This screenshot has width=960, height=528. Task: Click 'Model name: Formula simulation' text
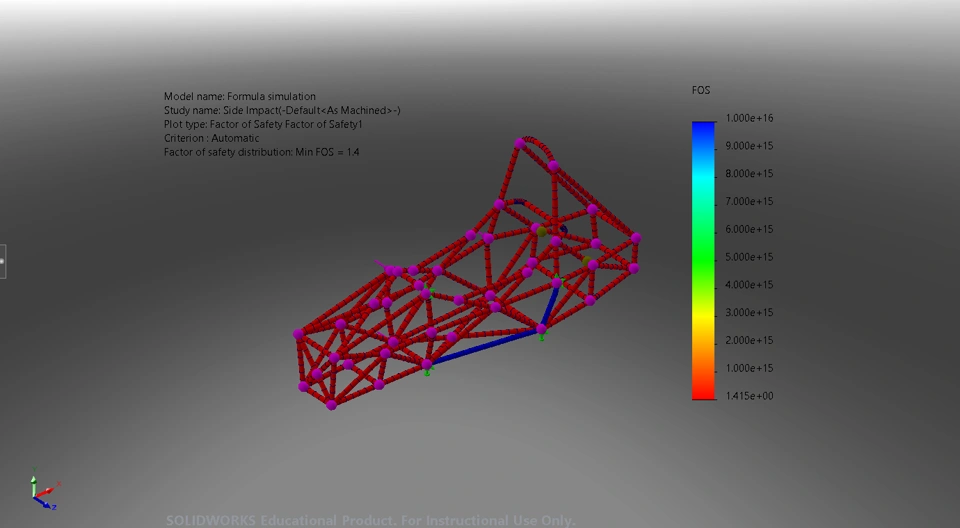tap(240, 96)
